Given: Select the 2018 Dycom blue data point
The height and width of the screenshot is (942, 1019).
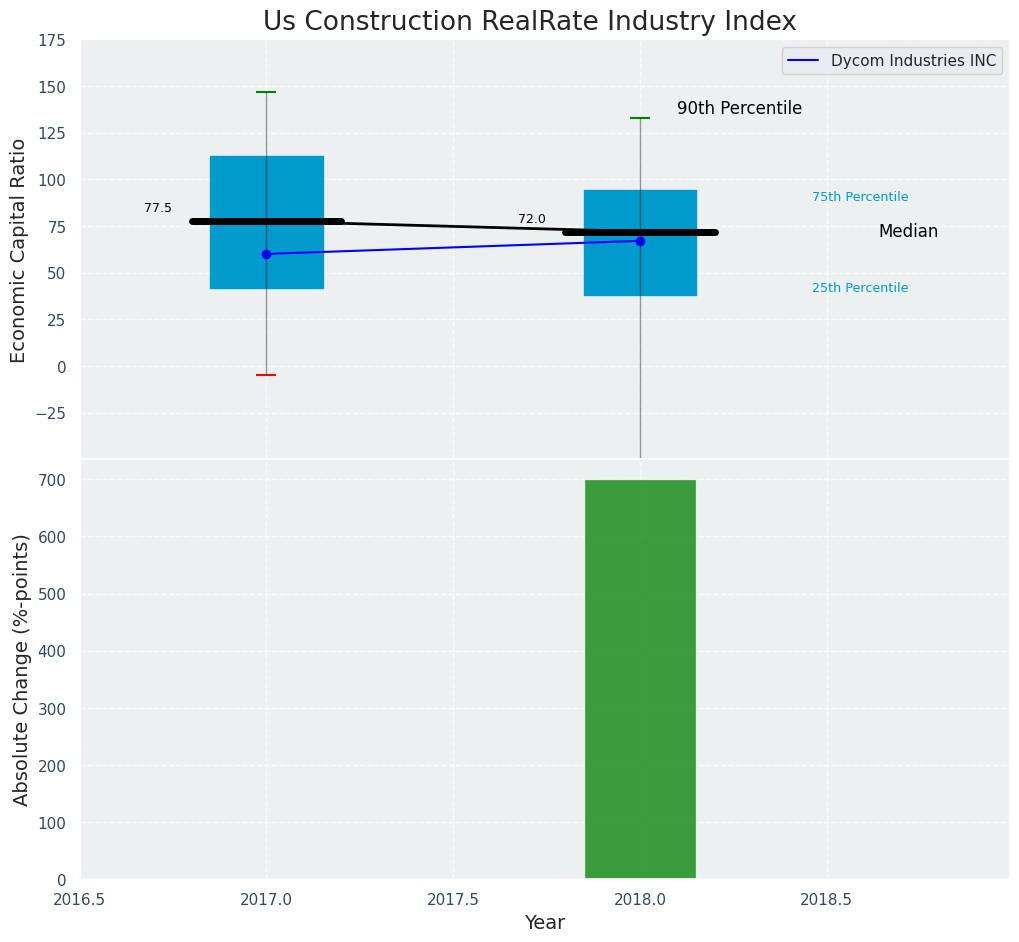Looking at the screenshot, I should click(640, 241).
